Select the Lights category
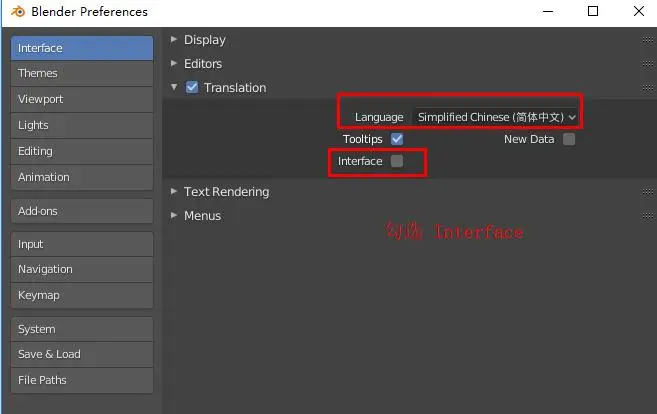 82,125
